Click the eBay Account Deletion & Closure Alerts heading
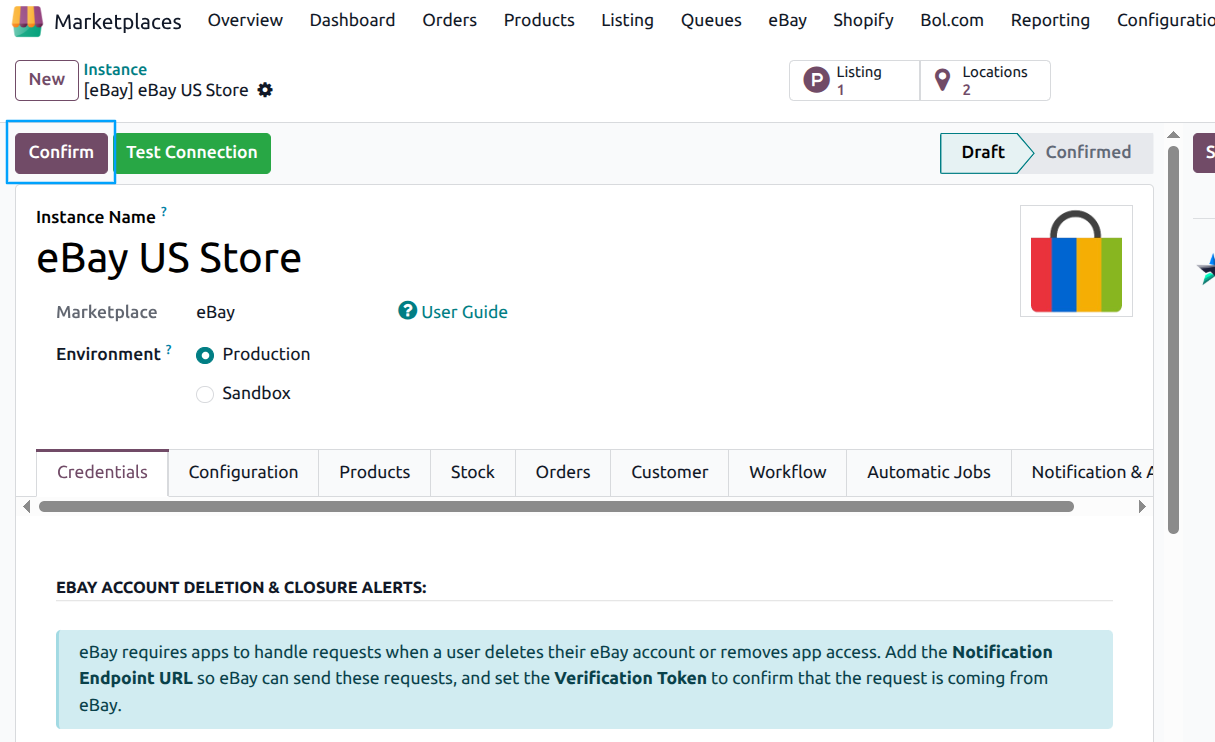 coord(241,587)
